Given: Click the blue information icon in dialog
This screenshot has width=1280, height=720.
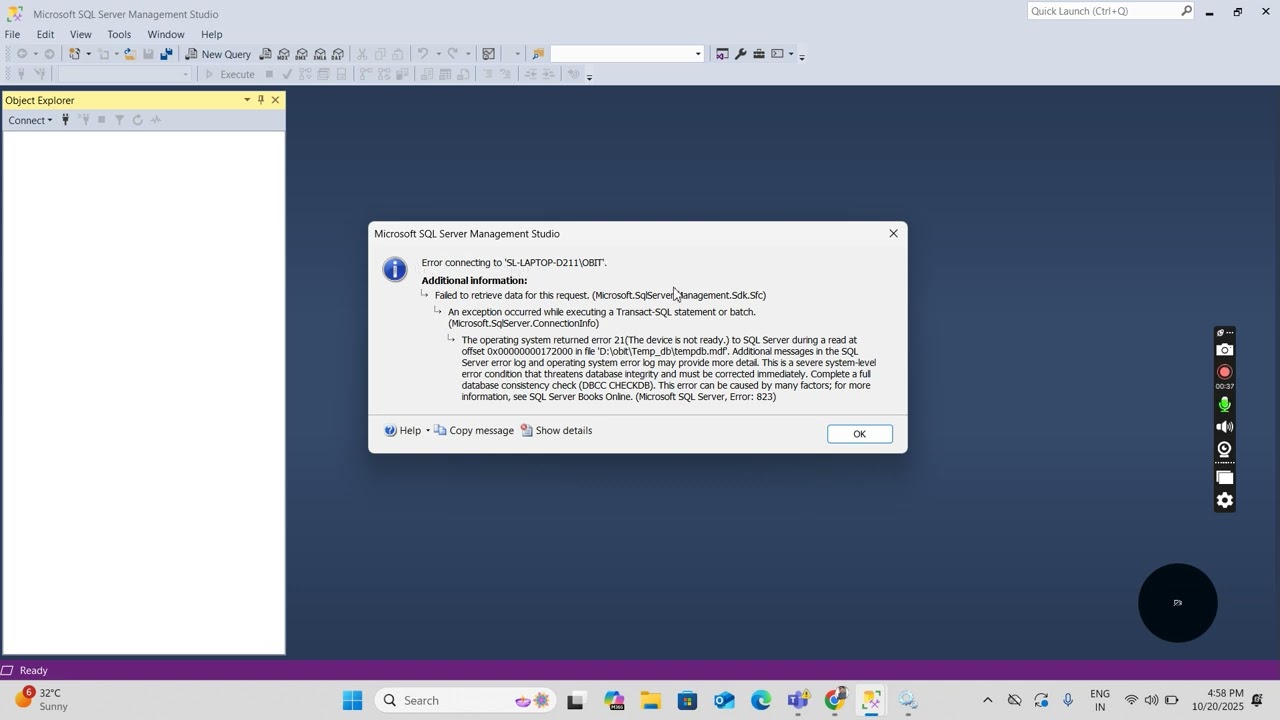Looking at the screenshot, I should click(395, 269).
